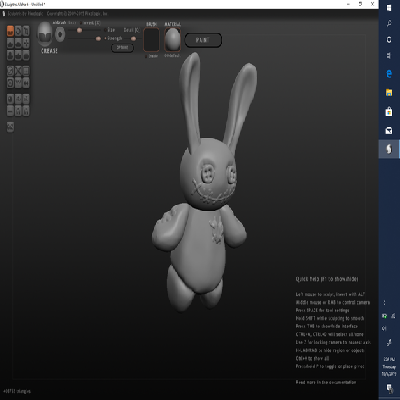Click the button below the Strength slider
This screenshot has width=400, height=400.
pyautogui.click(x=122, y=48)
